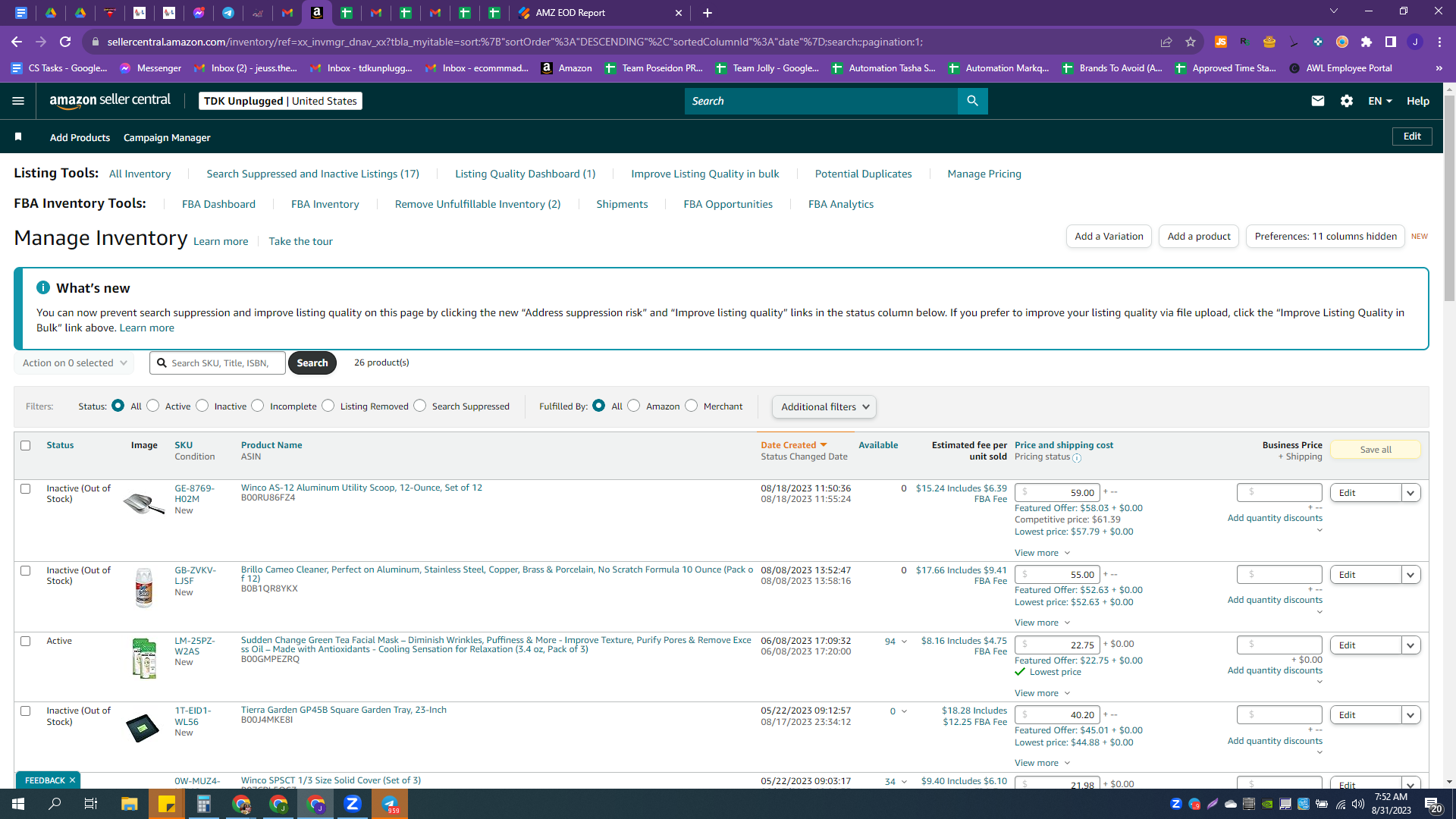The image size is (1456, 819).
Task: Open Zoom from the taskbar
Action: tap(353, 804)
